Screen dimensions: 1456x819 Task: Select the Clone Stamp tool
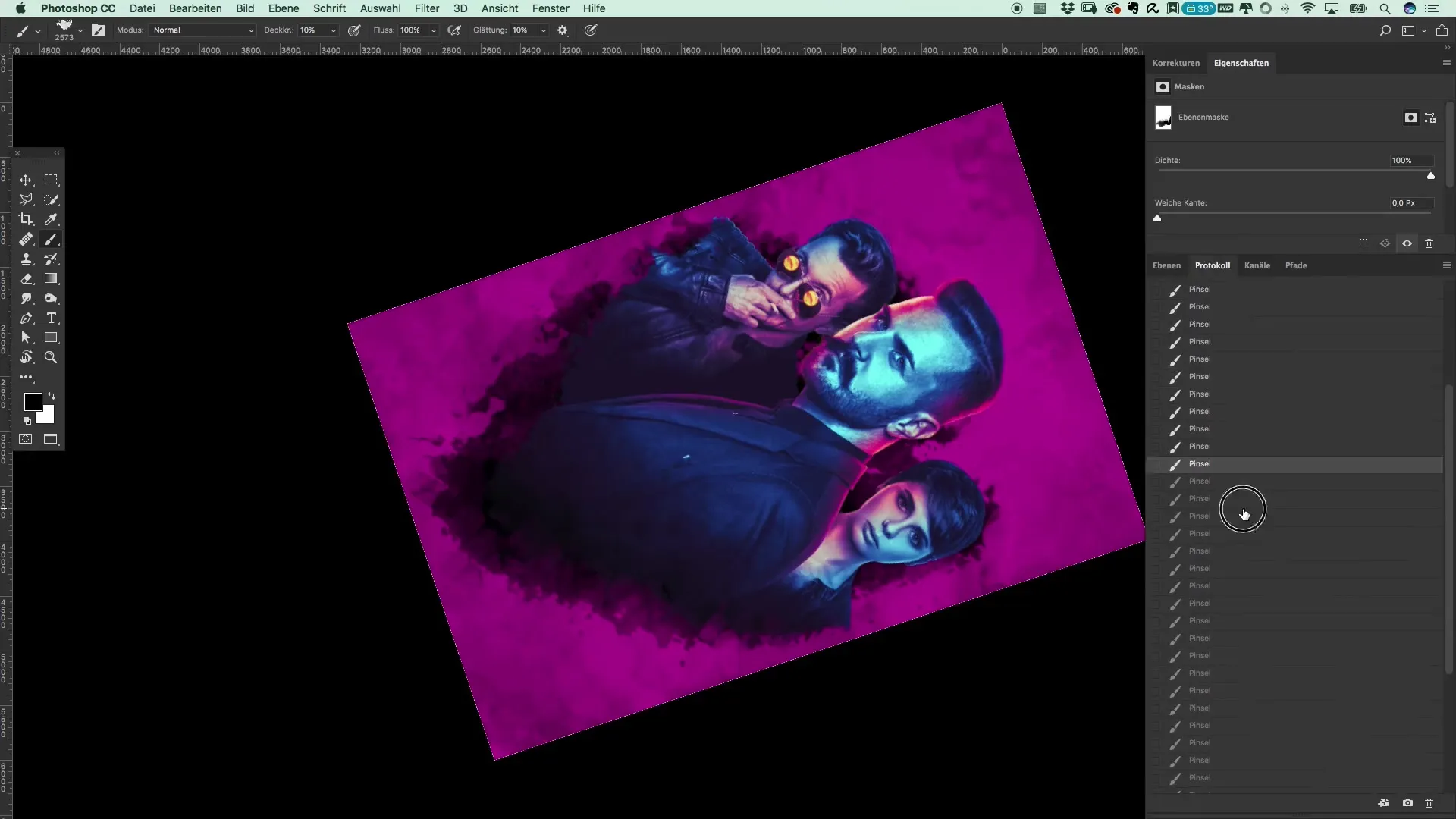pyautogui.click(x=26, y=259)
